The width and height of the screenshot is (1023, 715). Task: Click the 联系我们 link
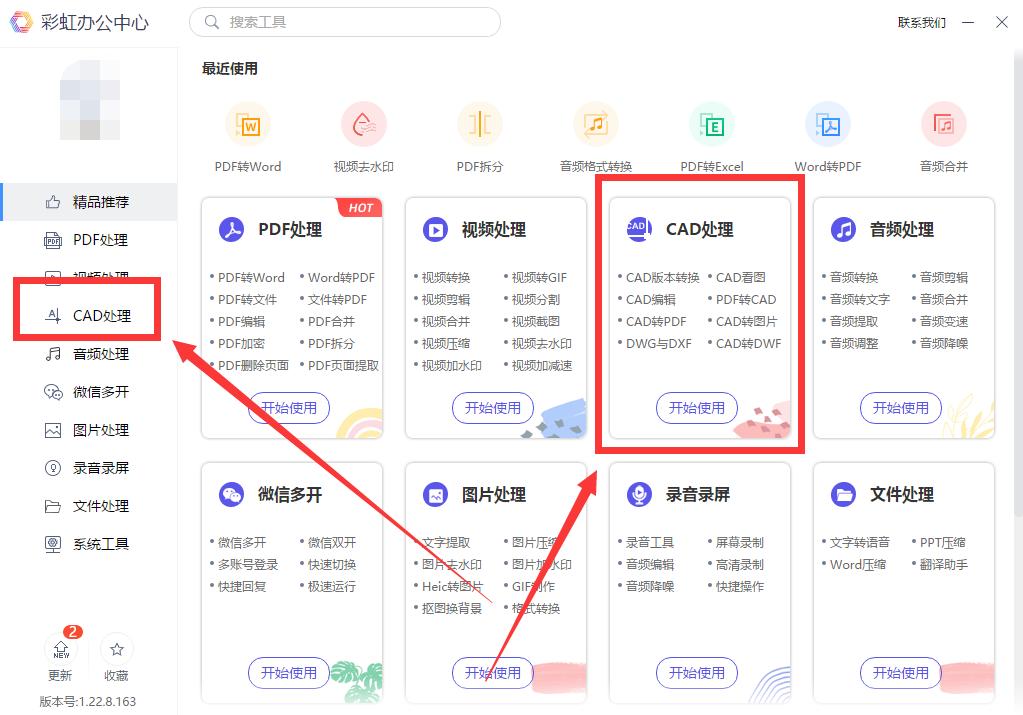[x=921, y=22]
